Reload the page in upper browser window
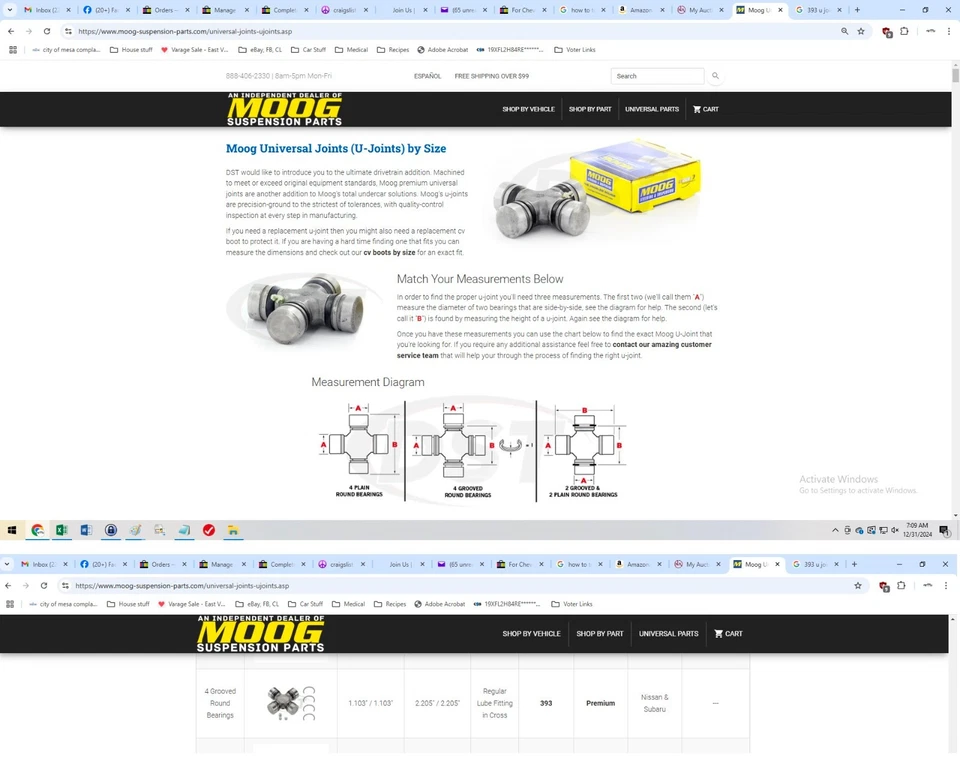Viewport: 960px width, 760px height. (x=47, y=31)
